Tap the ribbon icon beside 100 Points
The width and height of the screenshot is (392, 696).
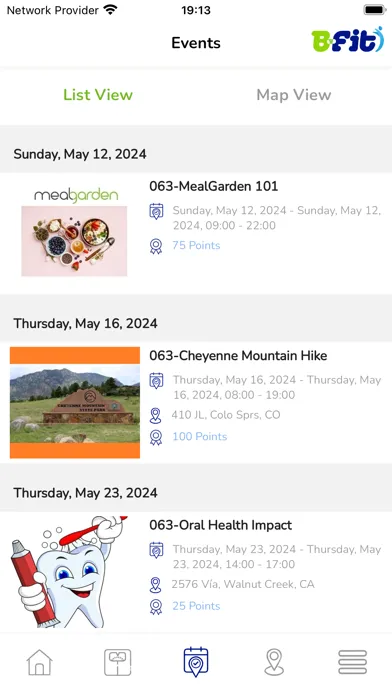(x=156, y=437)
